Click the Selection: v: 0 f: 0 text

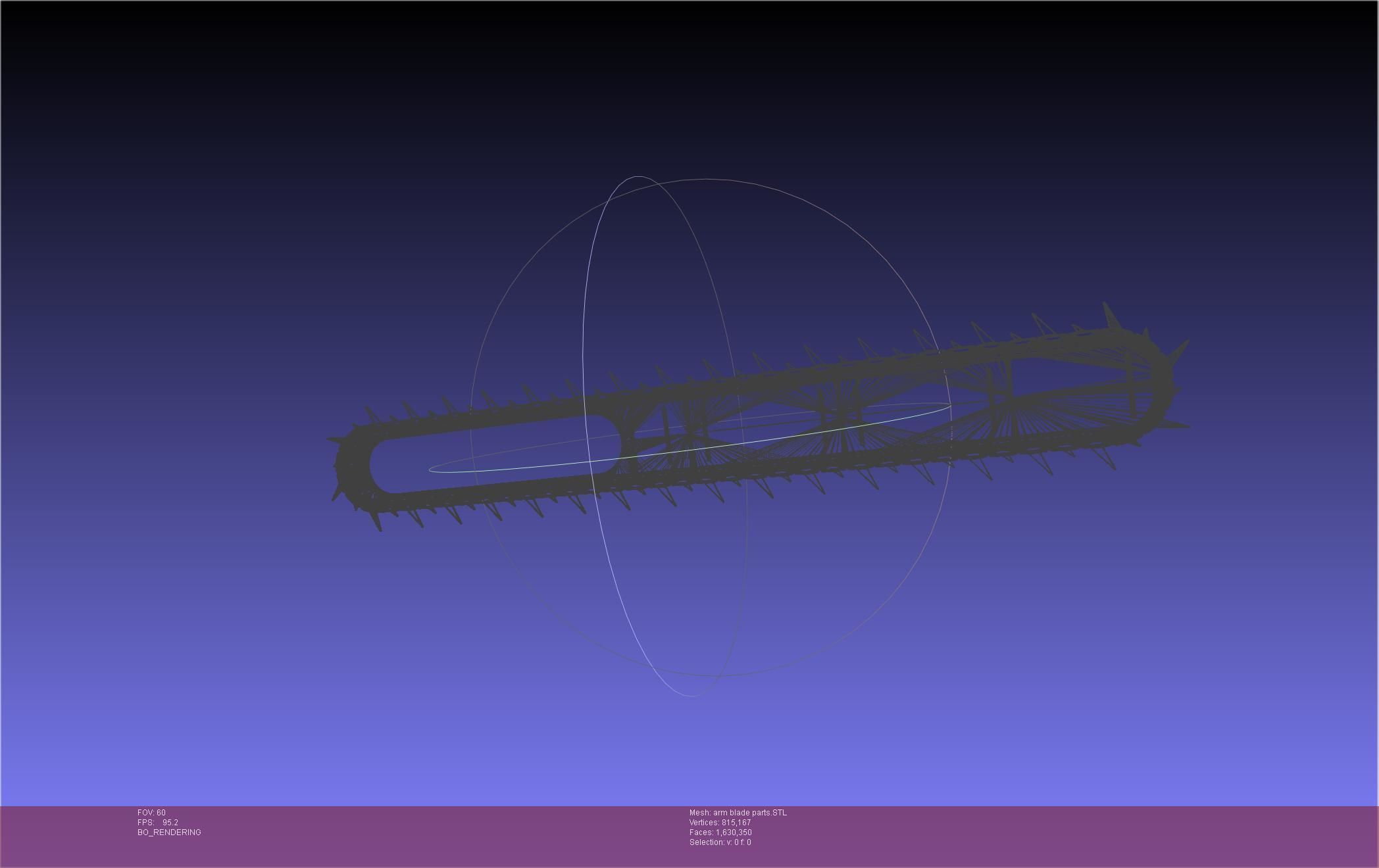(x=720, y=842)
